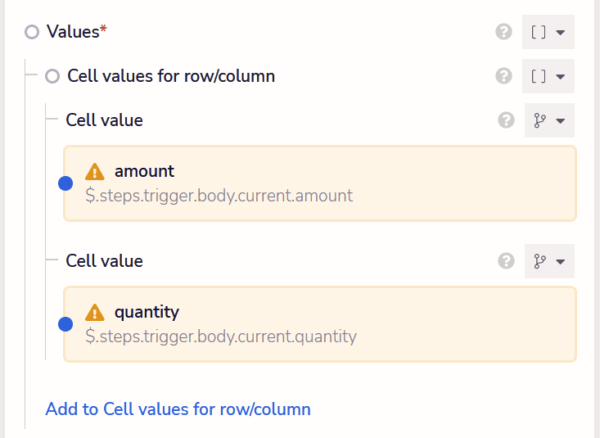The height and width of the screenshot is (438, 600).
Task: Select Cell values for row/column radio circle
Action: coord(52,76)
